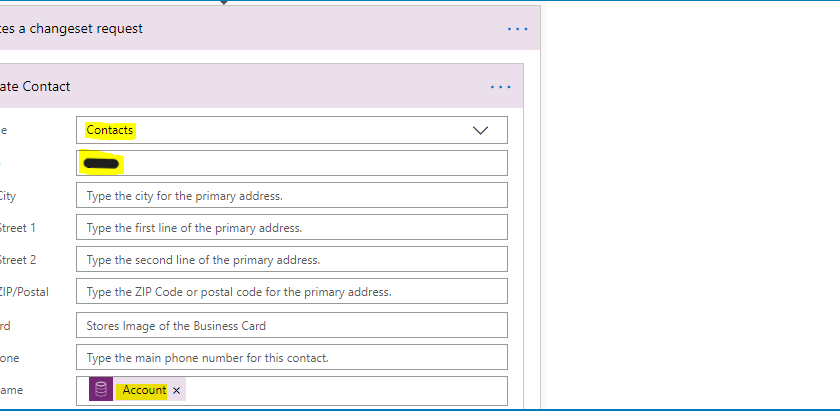Click the ZIP/Postal field label
Image resolution: width=840 pixels, height=413 pixels.
coord(24,292)
